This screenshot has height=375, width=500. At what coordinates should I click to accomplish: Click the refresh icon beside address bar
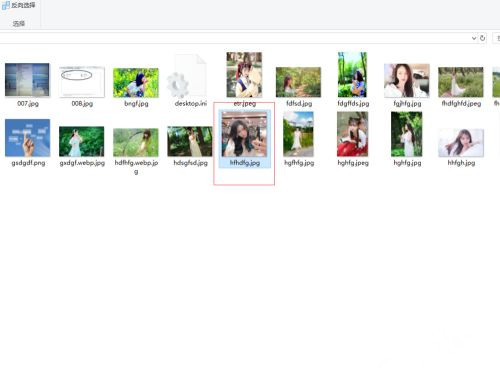[482, 38]
